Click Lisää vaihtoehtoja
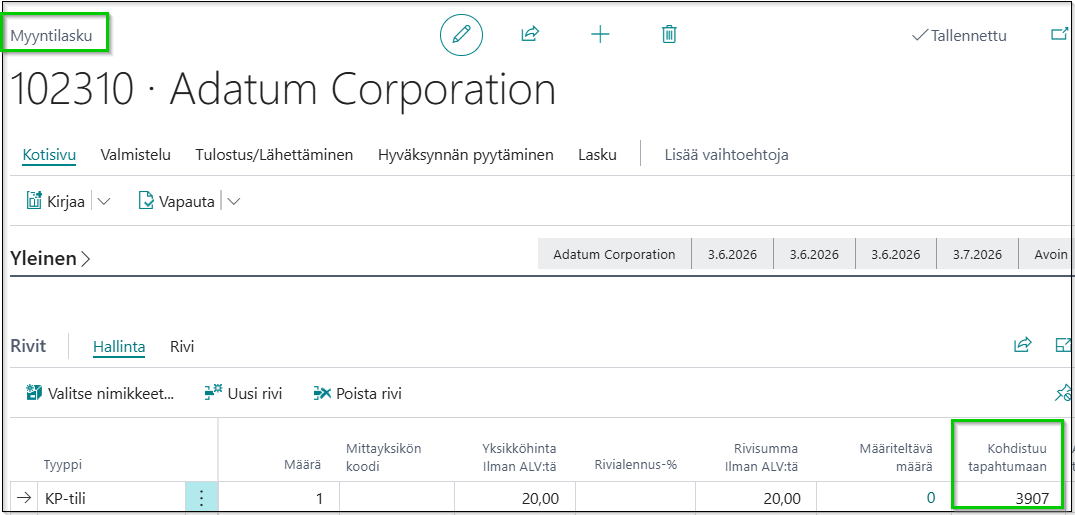Viewport: 1075px width, 515px height. click(727, 154)
